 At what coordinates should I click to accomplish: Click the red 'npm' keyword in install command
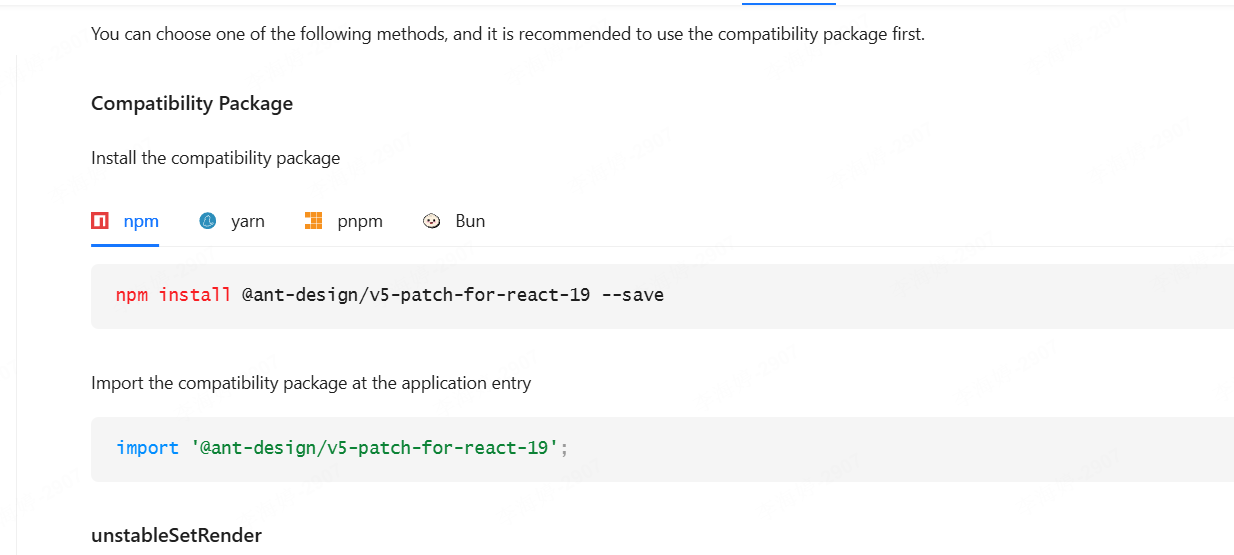click(x=132, y=295)
